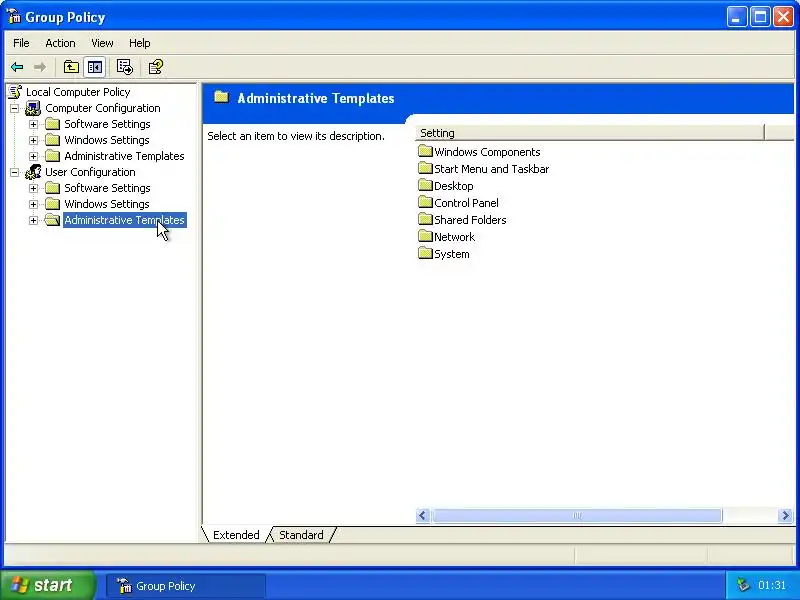The image size is (800, 600).
Task: Click the Start button
Action: [48, 585]
